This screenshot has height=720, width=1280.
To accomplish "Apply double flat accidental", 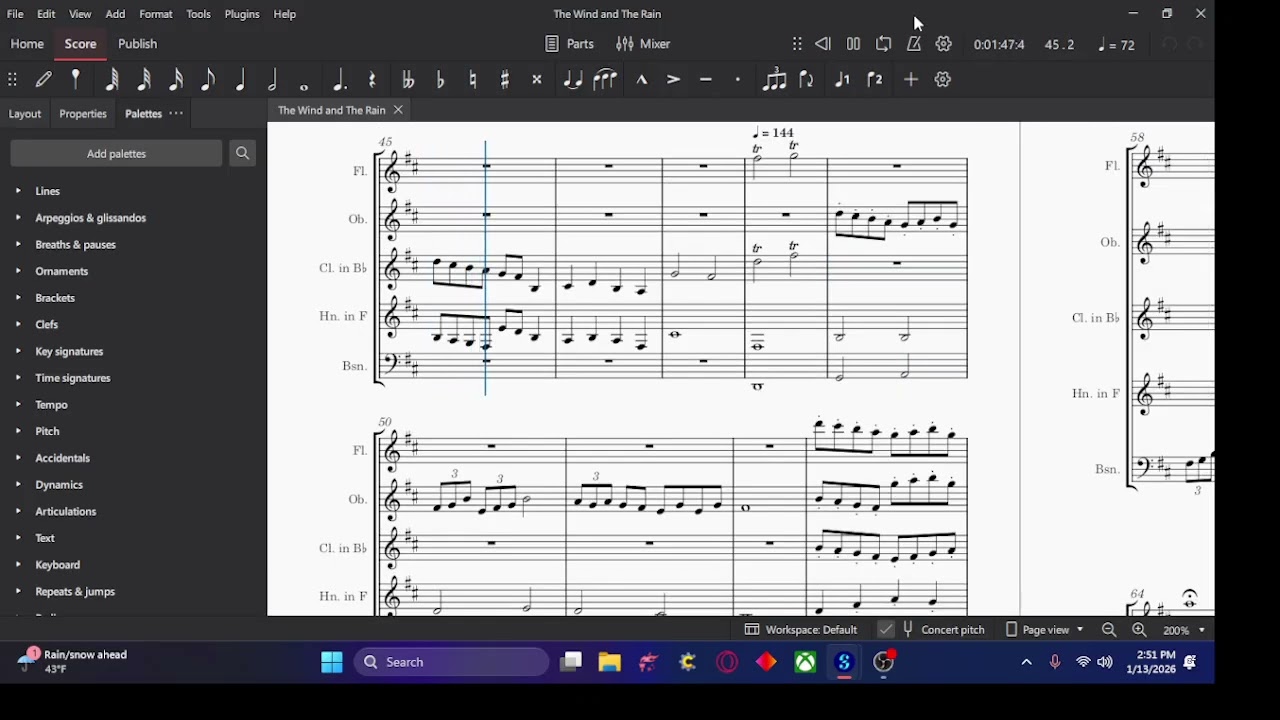I will pyautogui.click(x=408, y=79).
